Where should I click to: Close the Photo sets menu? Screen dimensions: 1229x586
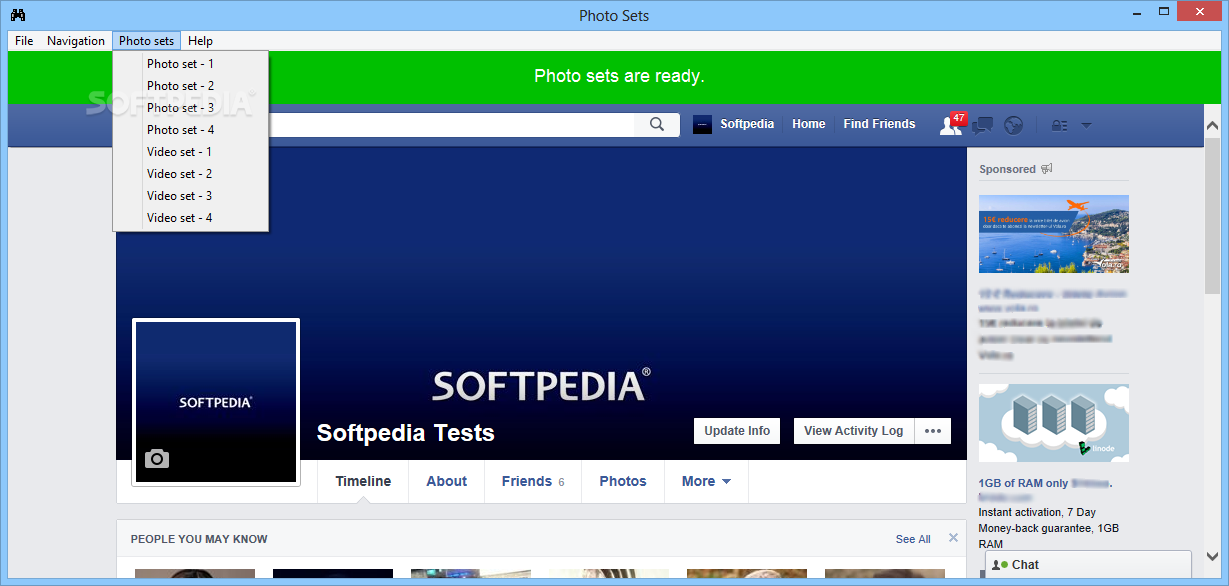(x=147, y=41)
